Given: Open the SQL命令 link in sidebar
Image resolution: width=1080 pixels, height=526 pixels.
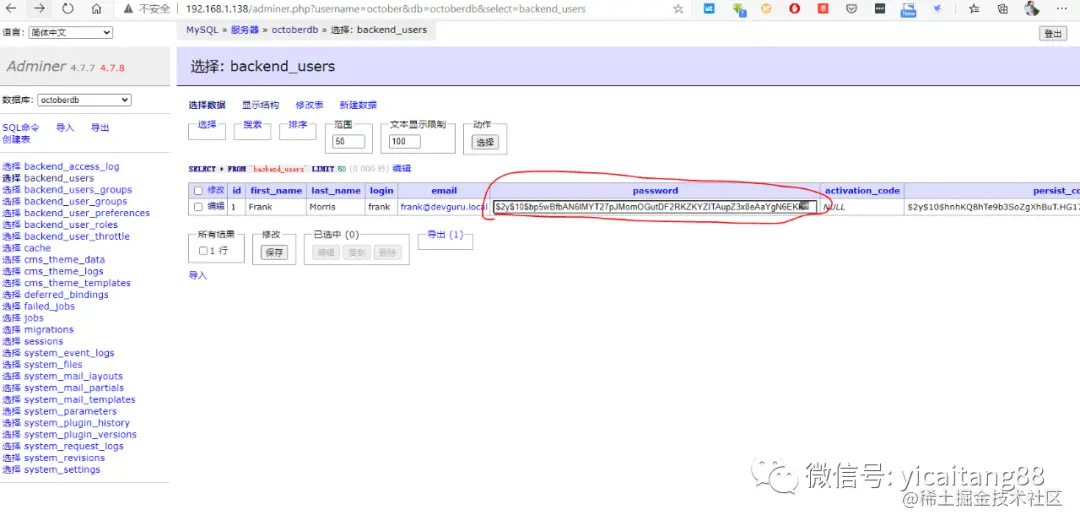Looking at the screenshot, I should coord(21,127).
